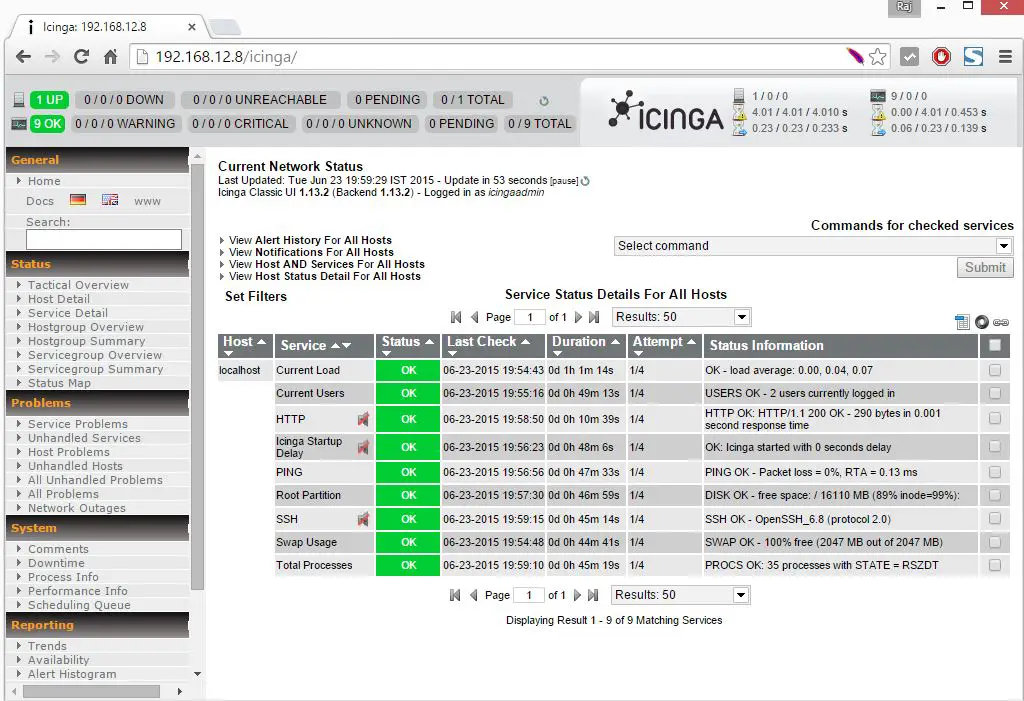Click next page arrow in lower pager

click(577, 595)
